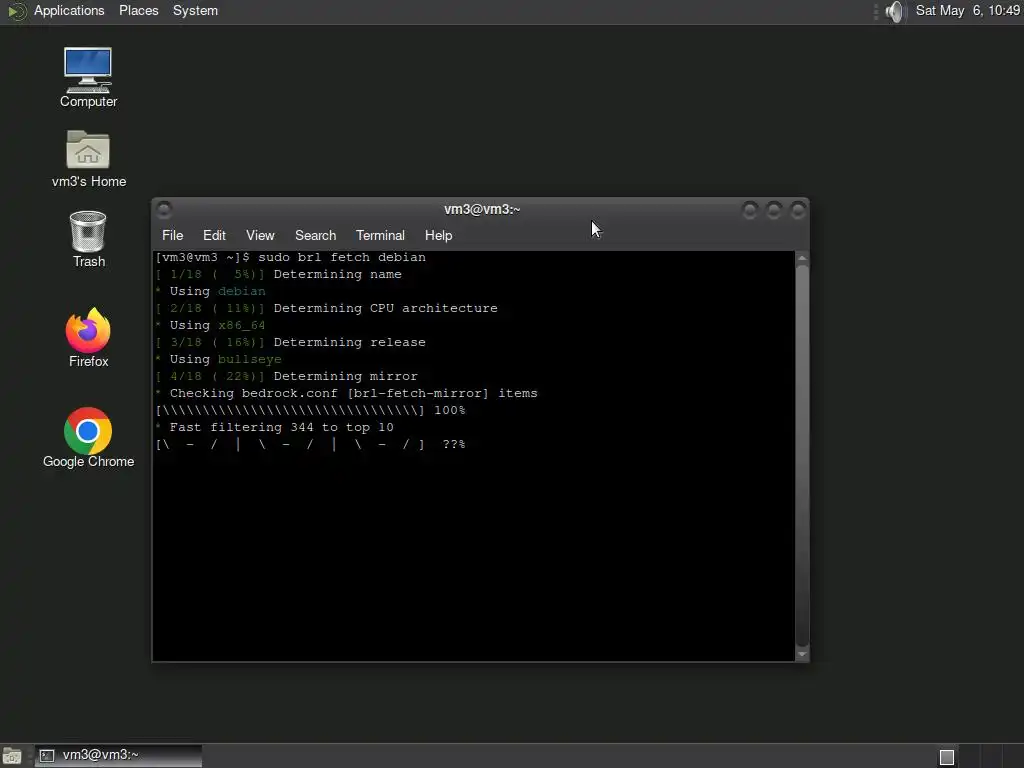
Task: Click the vm3@vm3:~ taskbar button
Action: pos(118,756)
